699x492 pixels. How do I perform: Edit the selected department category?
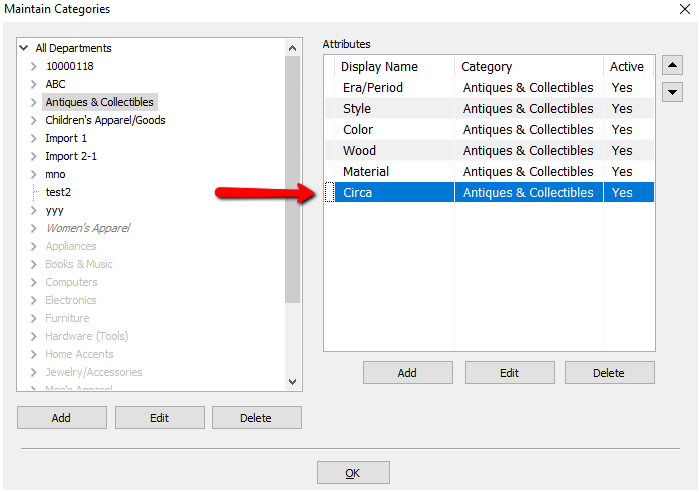160,418
